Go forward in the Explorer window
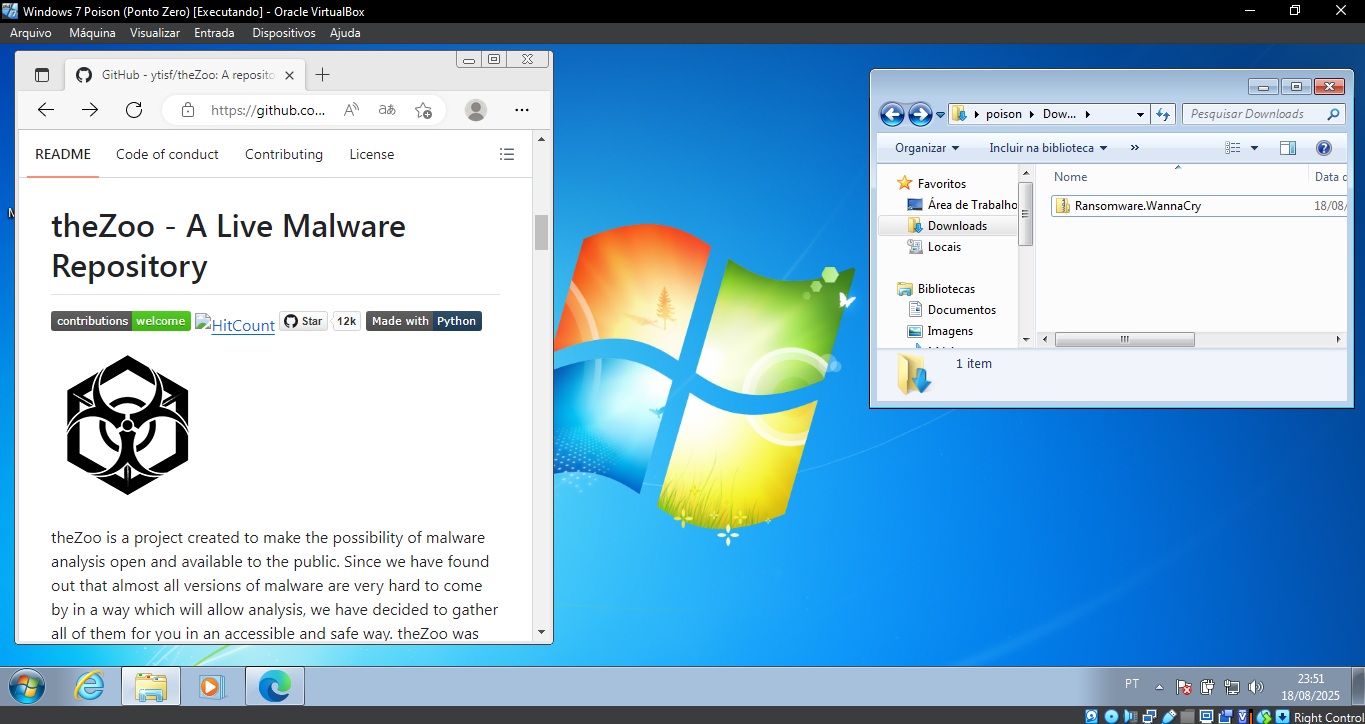Viewport: 1365px width, 724px height. [920, 114]
